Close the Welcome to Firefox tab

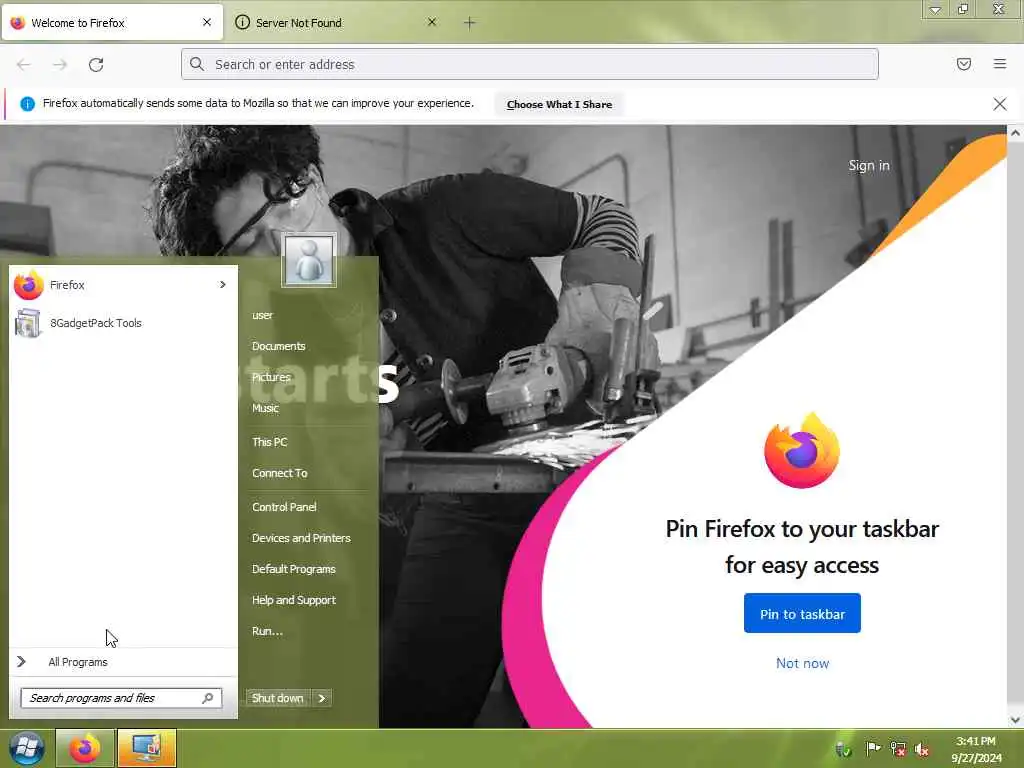[x=207, y=22]
